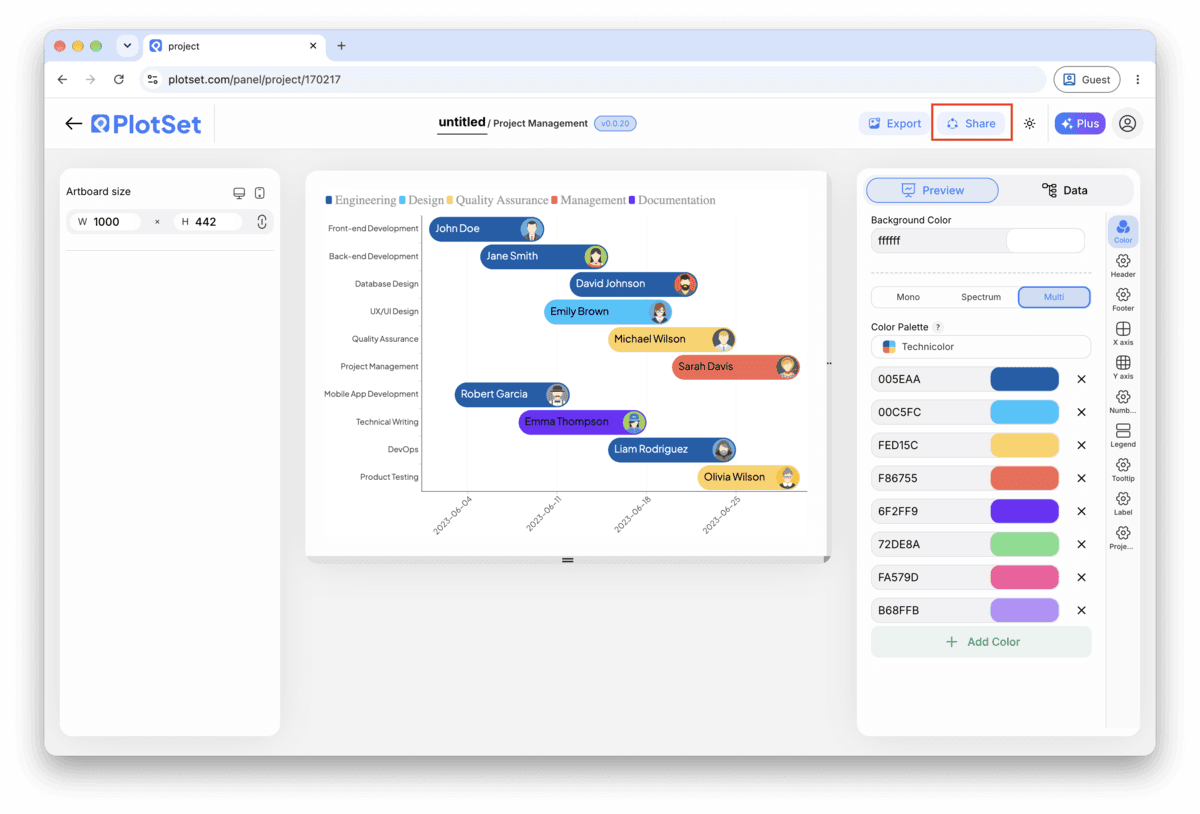Click the white background color swatch

[1045, 241]
